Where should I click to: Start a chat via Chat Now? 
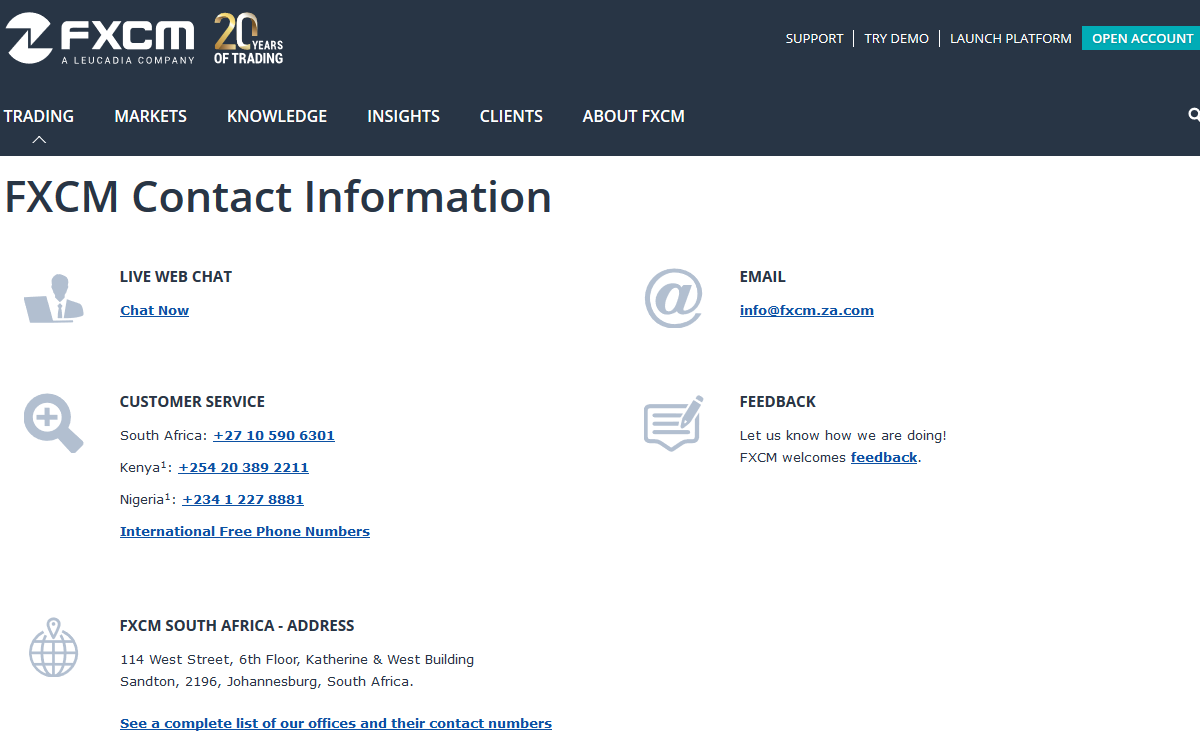(154, 310)
